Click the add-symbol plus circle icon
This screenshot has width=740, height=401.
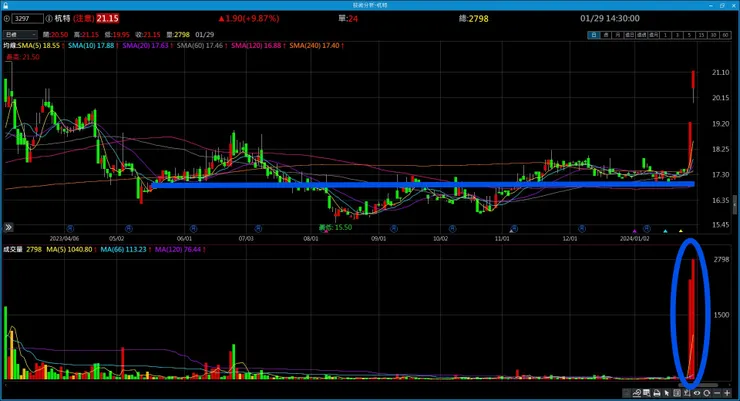click(7, 18)
